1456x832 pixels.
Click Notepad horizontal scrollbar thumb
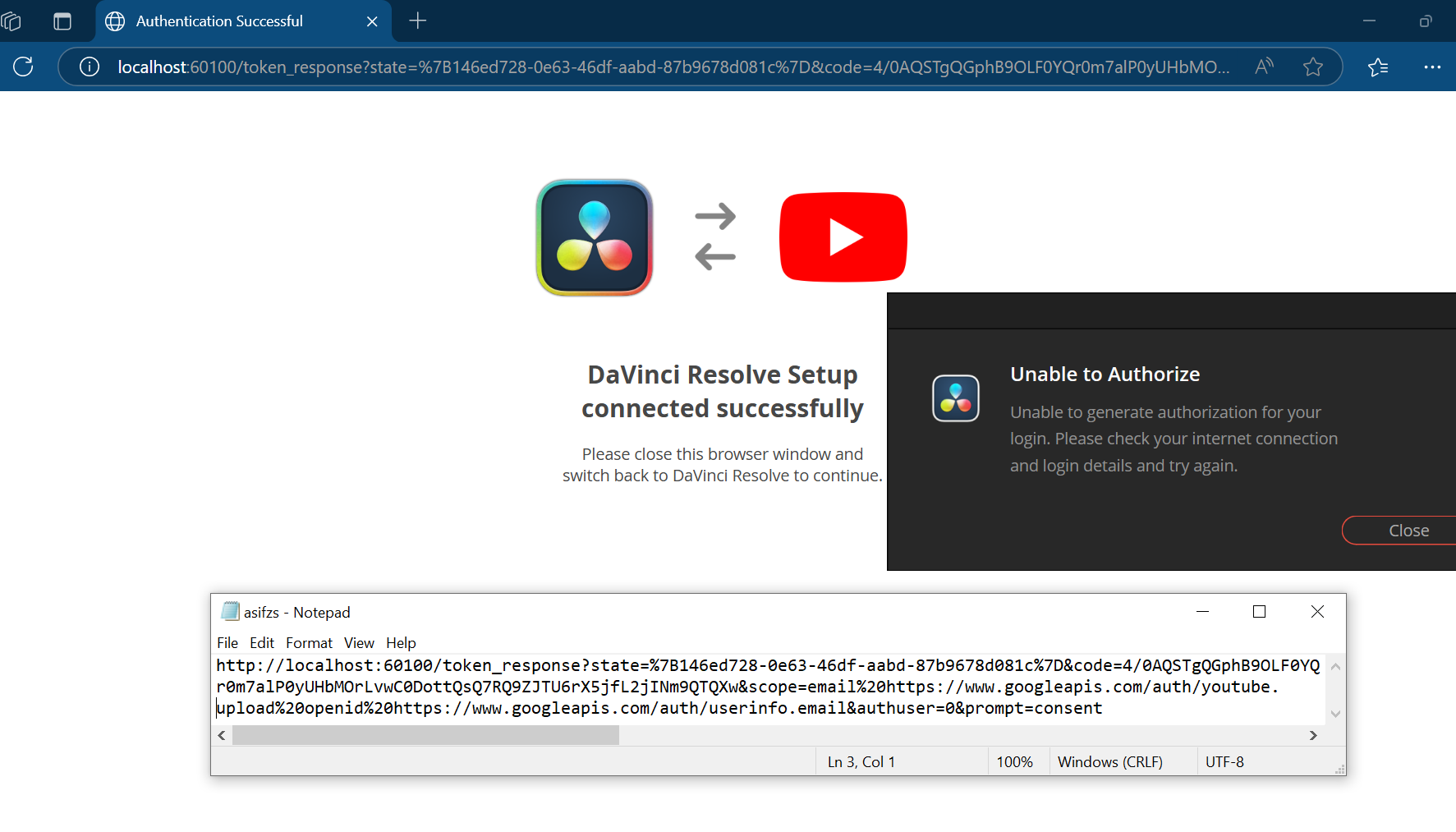pos(425,735)
